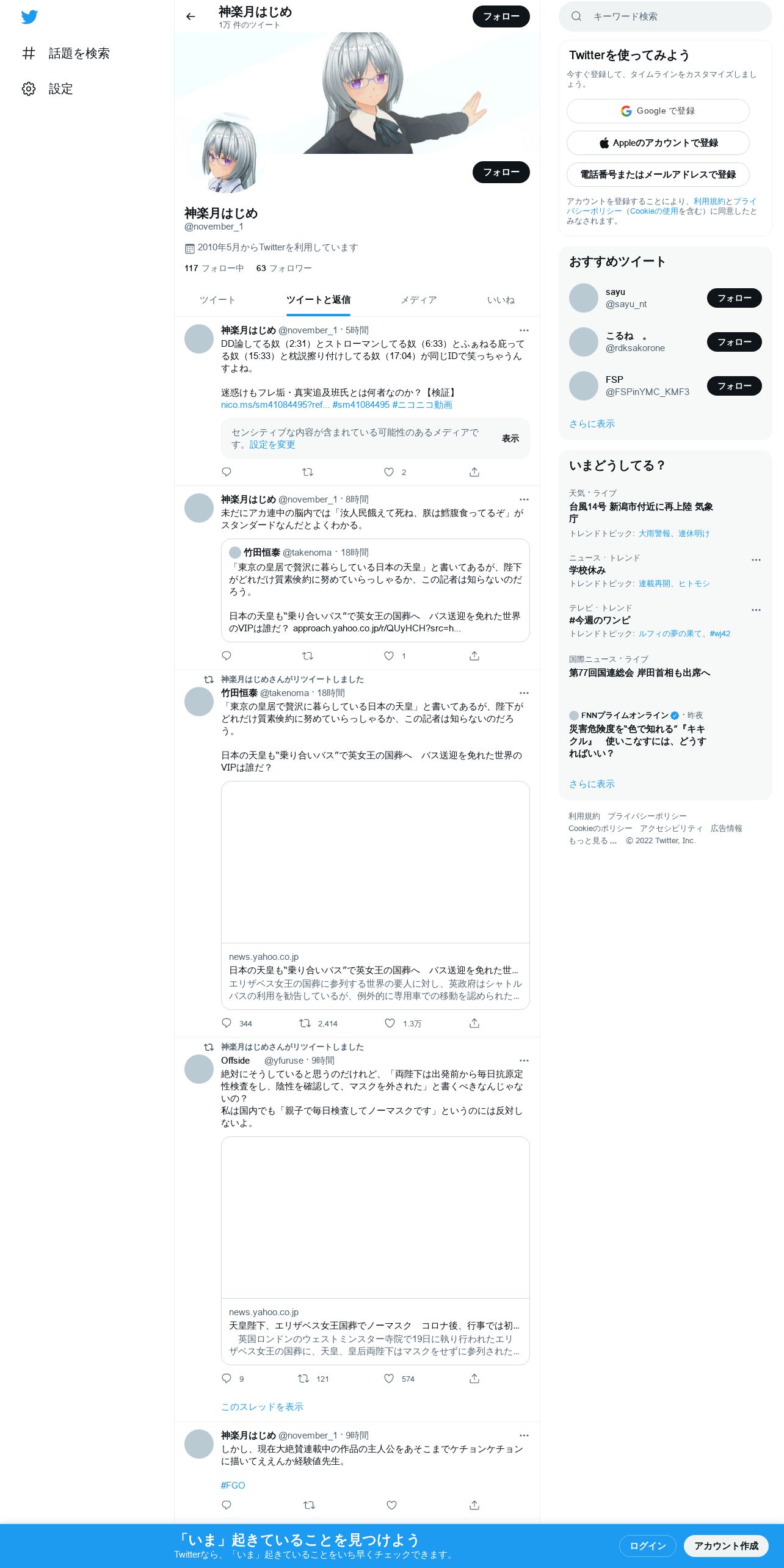Image resolution: width=784 pixels, height=1568 pixels.
Task: Follow FSP in recommendations
Action: pos(734,386)
